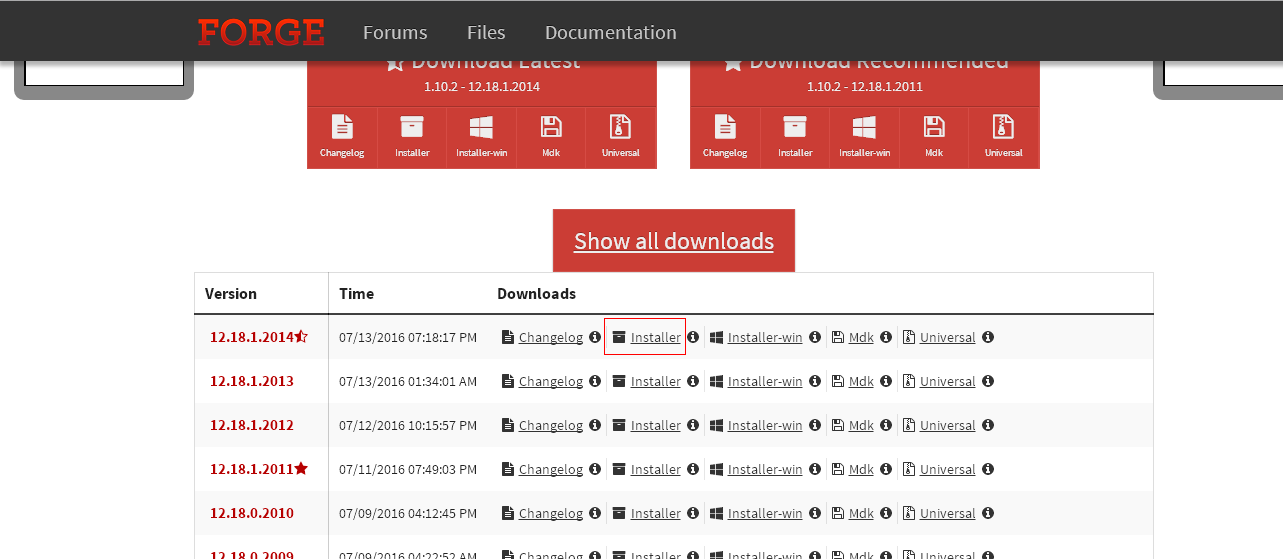Click Mdk icon in Download Recommended box
This screenshot has width=1283, height=559.
(x=934, y=128)
